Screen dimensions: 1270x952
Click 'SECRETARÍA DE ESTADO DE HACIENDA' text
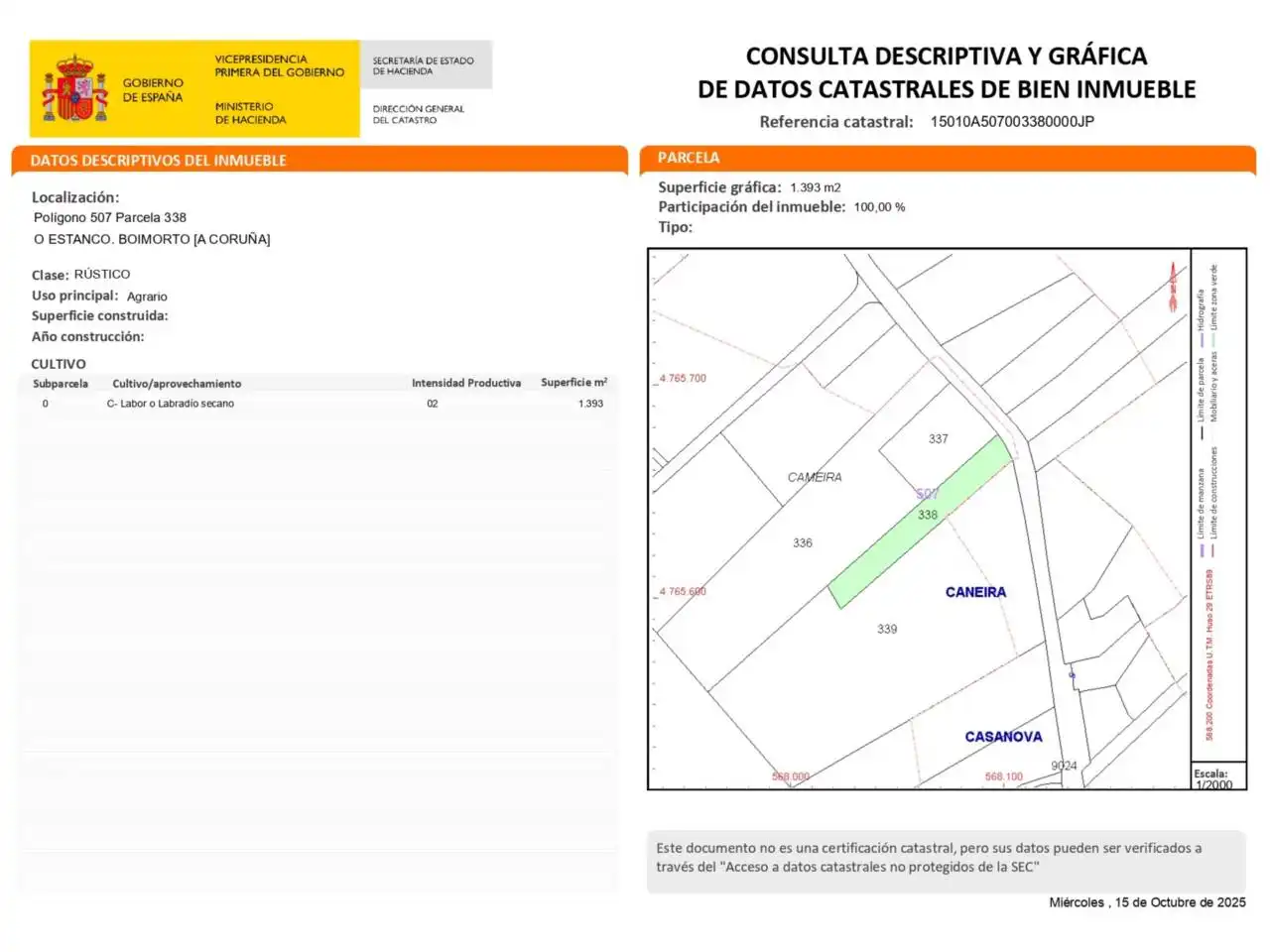[423, 65]
